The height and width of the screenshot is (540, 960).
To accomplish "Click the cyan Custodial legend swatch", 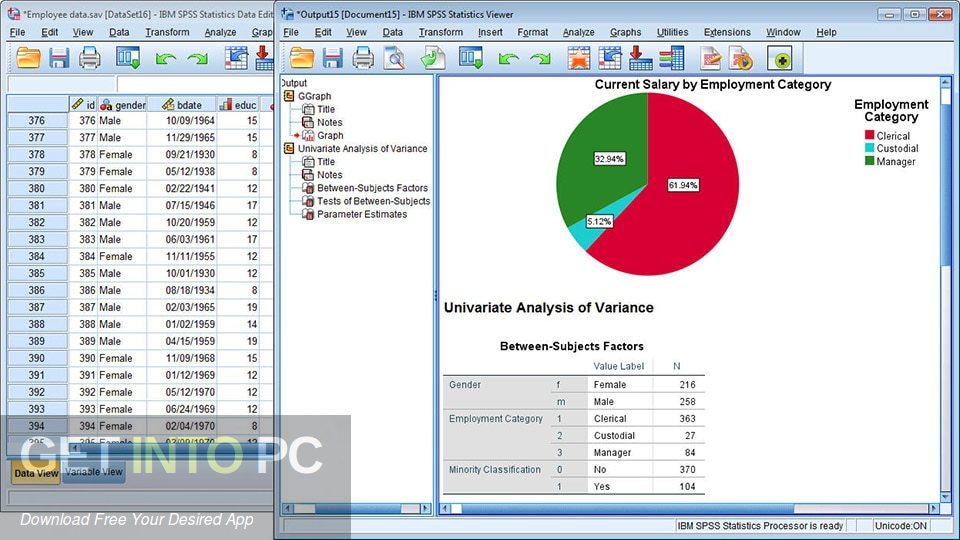I will click(869, 148).
